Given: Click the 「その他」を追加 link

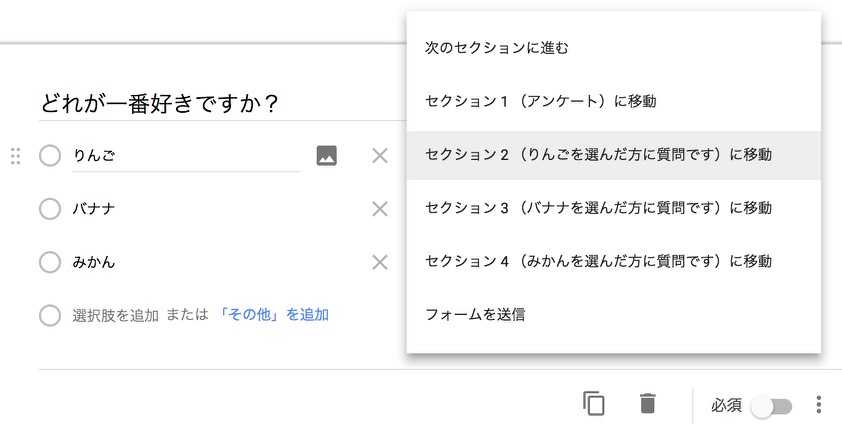Looking at the screenshot, I should tap(273, 315).
